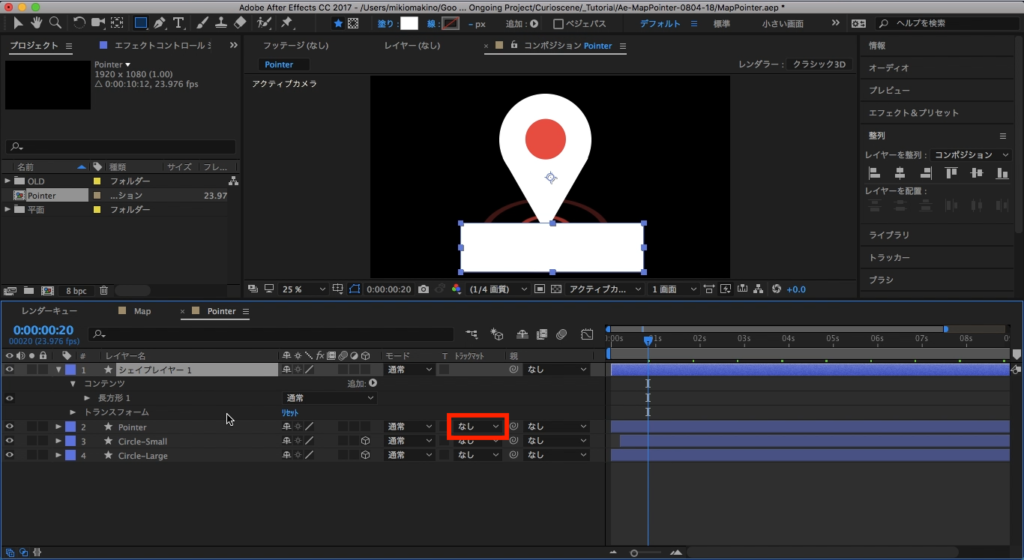The height and width of the screenshot is (560, 1024).
Task: Expand the トランスフォーム properties
Action: click(73, 412)
